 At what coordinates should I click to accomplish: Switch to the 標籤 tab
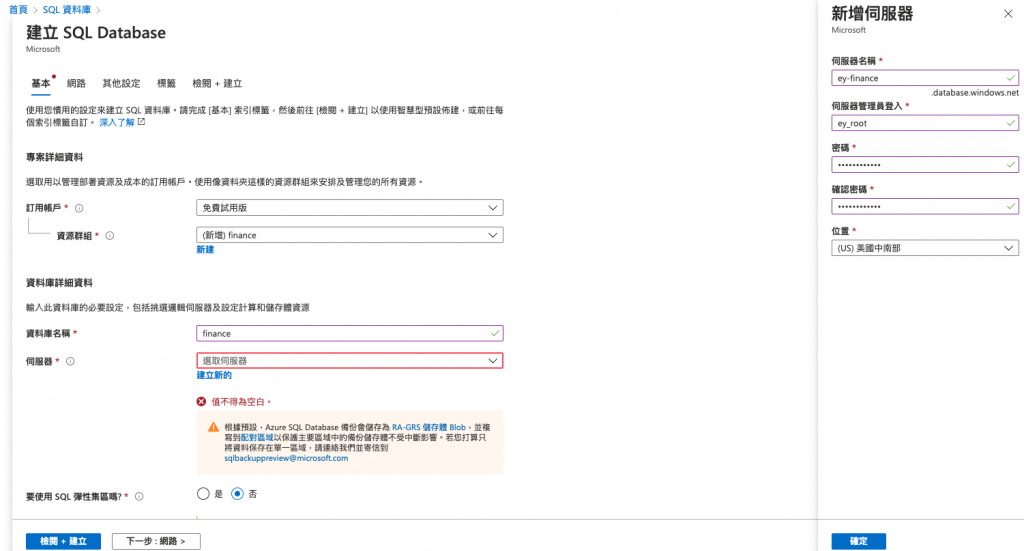click(167, 84)
